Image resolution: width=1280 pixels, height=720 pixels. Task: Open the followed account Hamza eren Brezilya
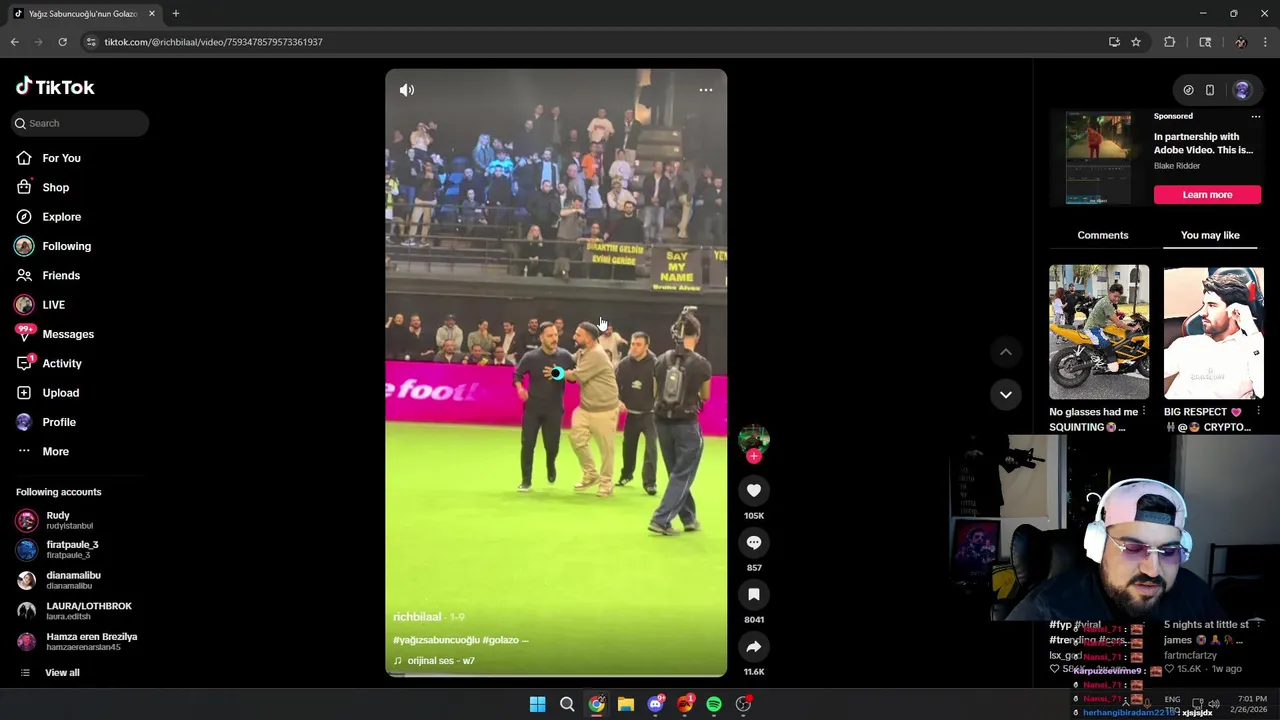pos(91,641)
